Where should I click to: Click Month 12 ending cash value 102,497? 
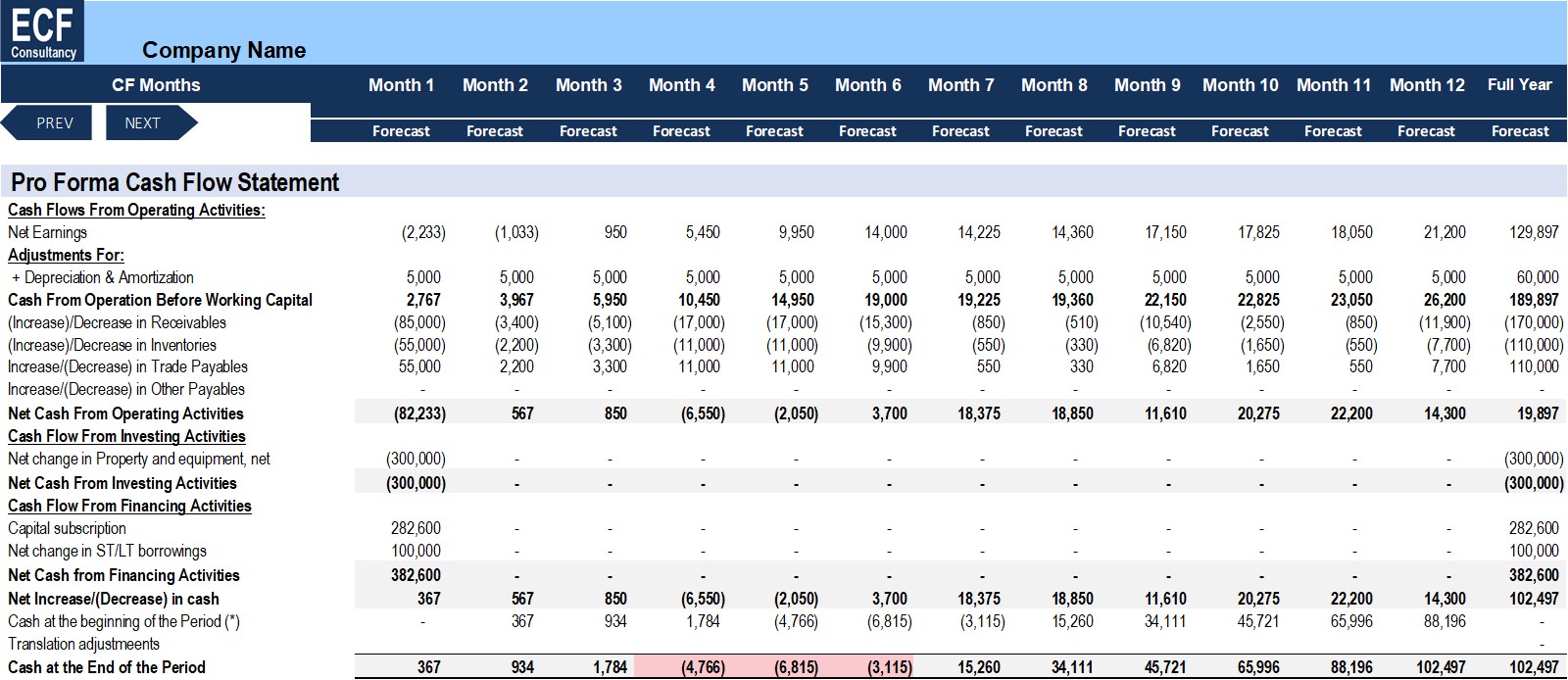click(1441, 667)
